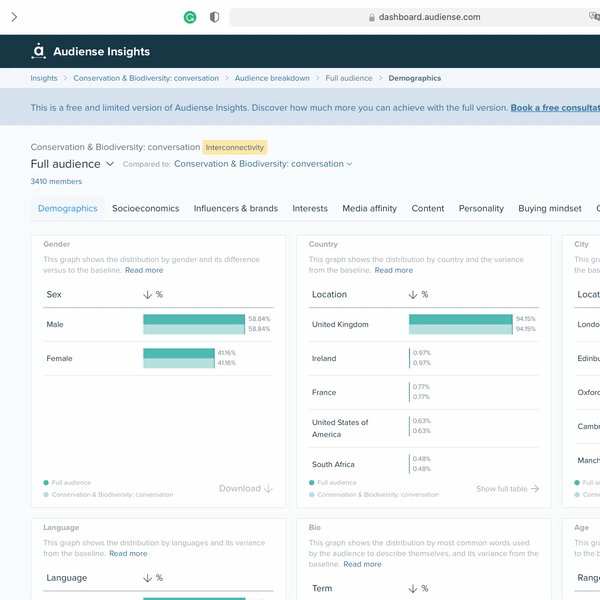600x600 pixels.
Task: Select the Media affinity tab
Action: pyautogui.click(x=370, y=209)
